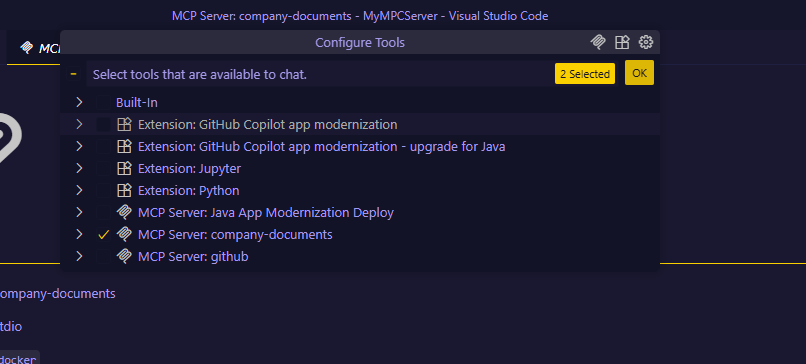
Task: Expand the Extension: Jupyter tools
Action: pos(79,169)
